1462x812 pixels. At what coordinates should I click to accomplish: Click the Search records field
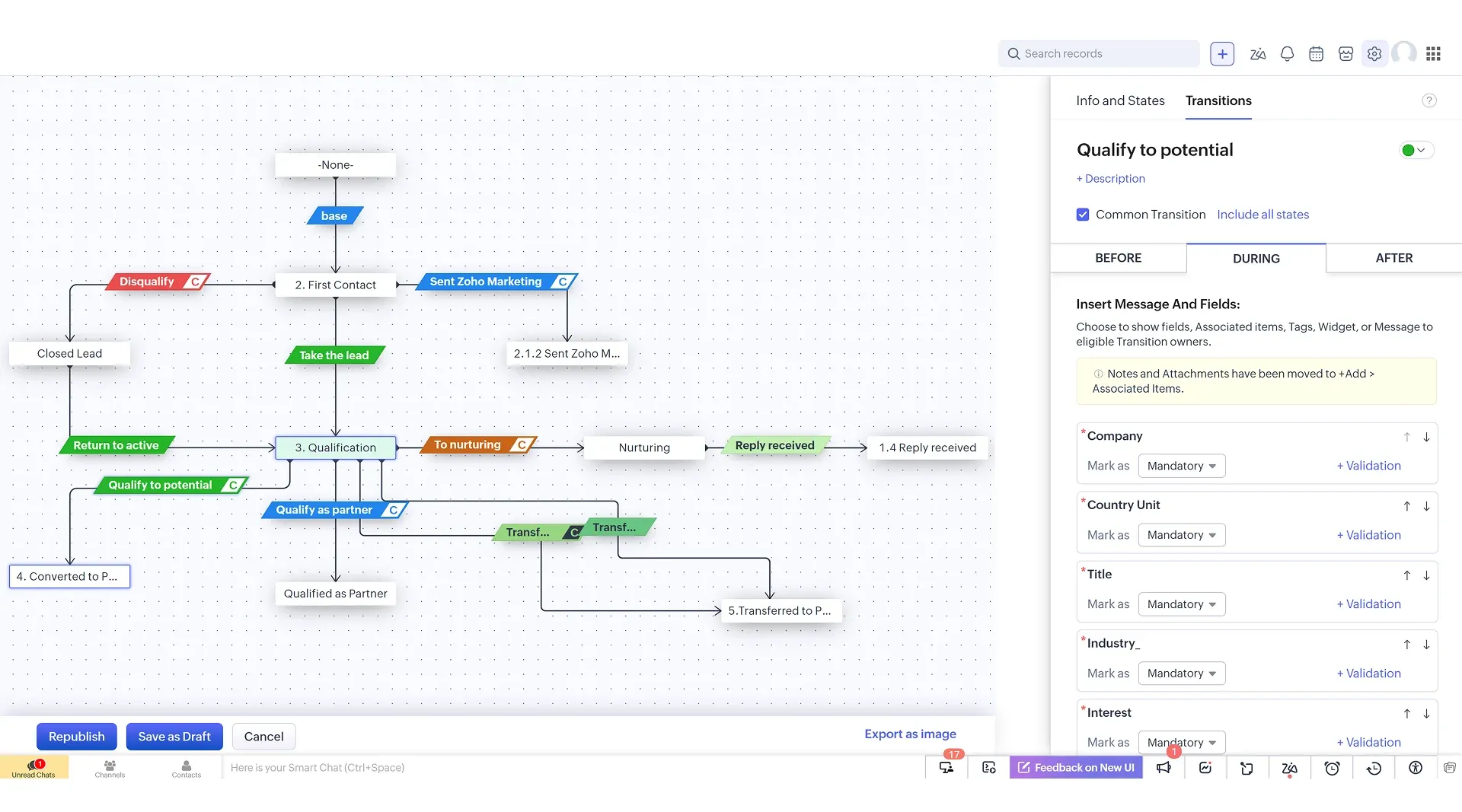pos(1099,54)
